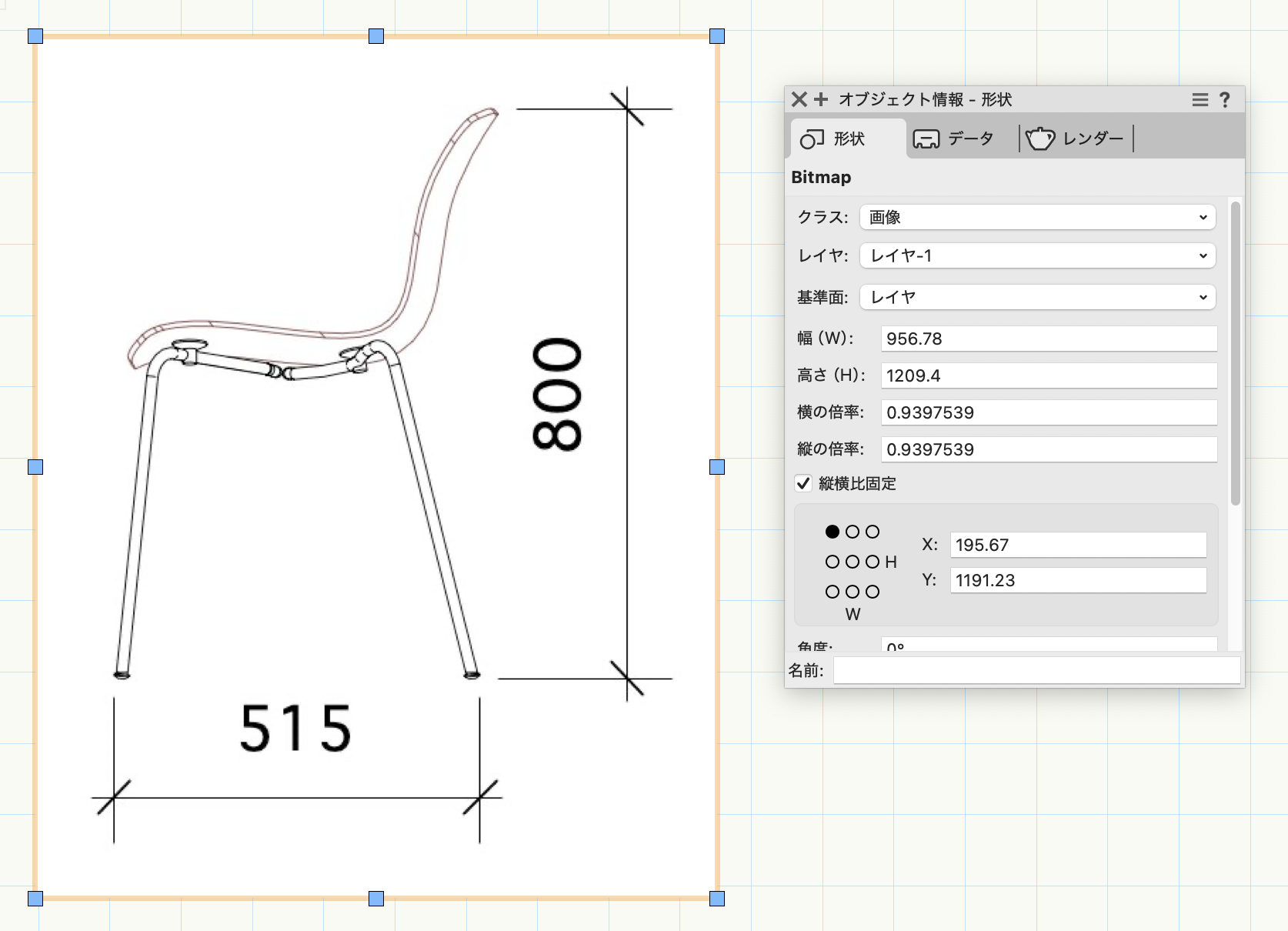Click the top-right selection handle of bitmap
Image resolution: width=1288 pixels, height=931 pixels.
tap(717, 36)
